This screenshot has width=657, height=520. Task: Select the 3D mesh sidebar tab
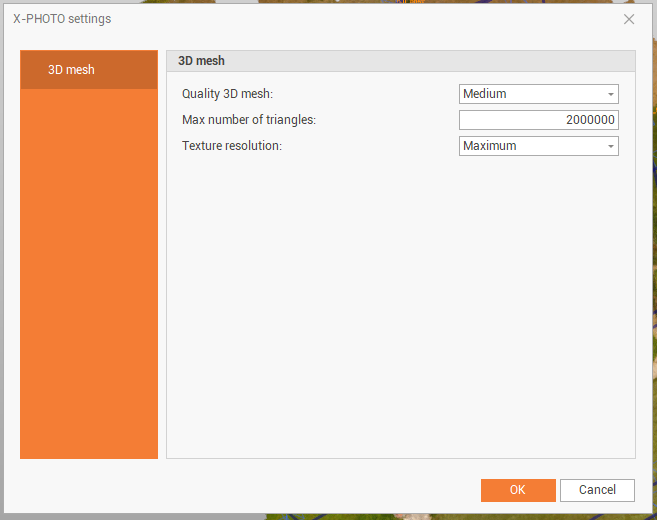tap(88, 70)
